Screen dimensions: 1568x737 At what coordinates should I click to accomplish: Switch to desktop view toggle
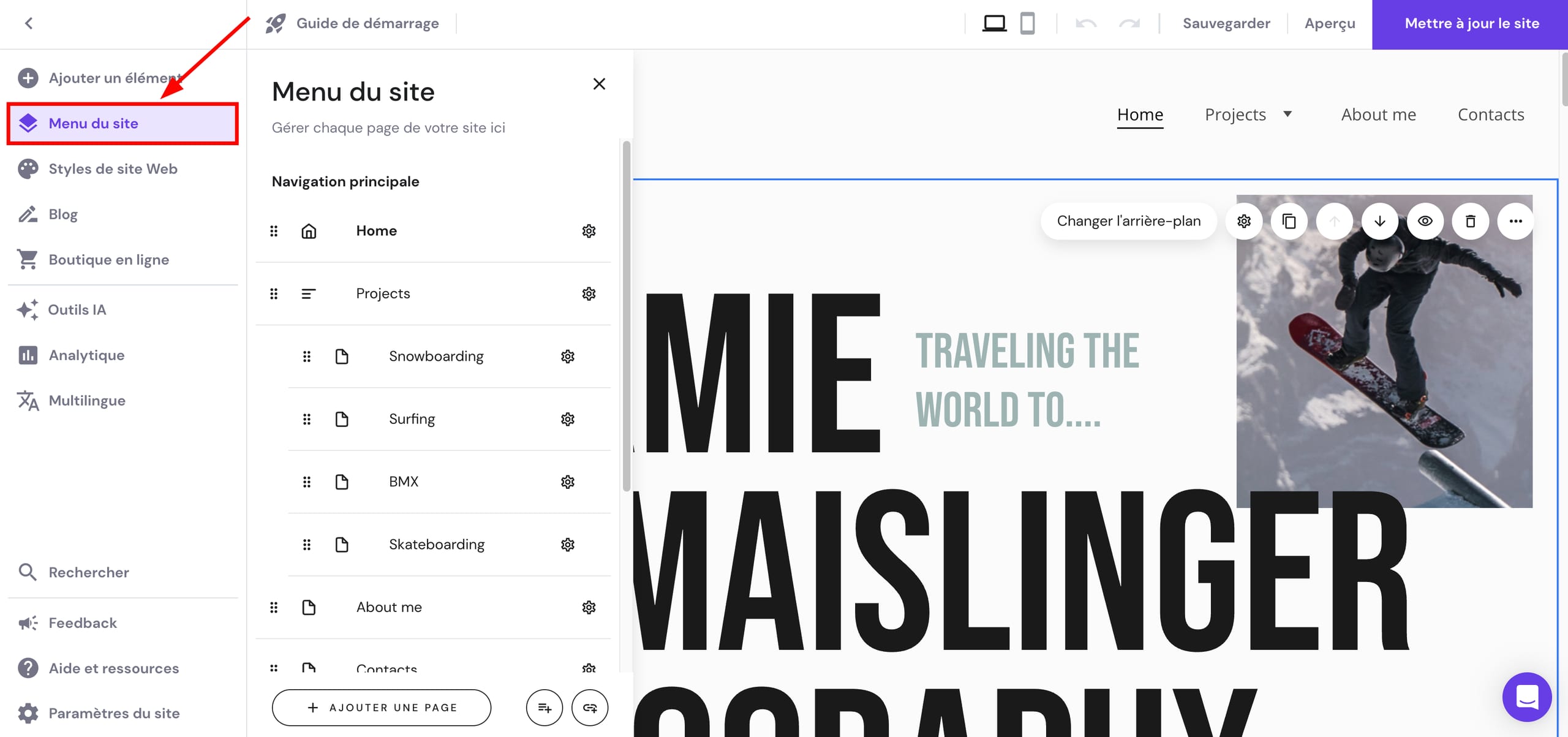(x=993, y=23)
